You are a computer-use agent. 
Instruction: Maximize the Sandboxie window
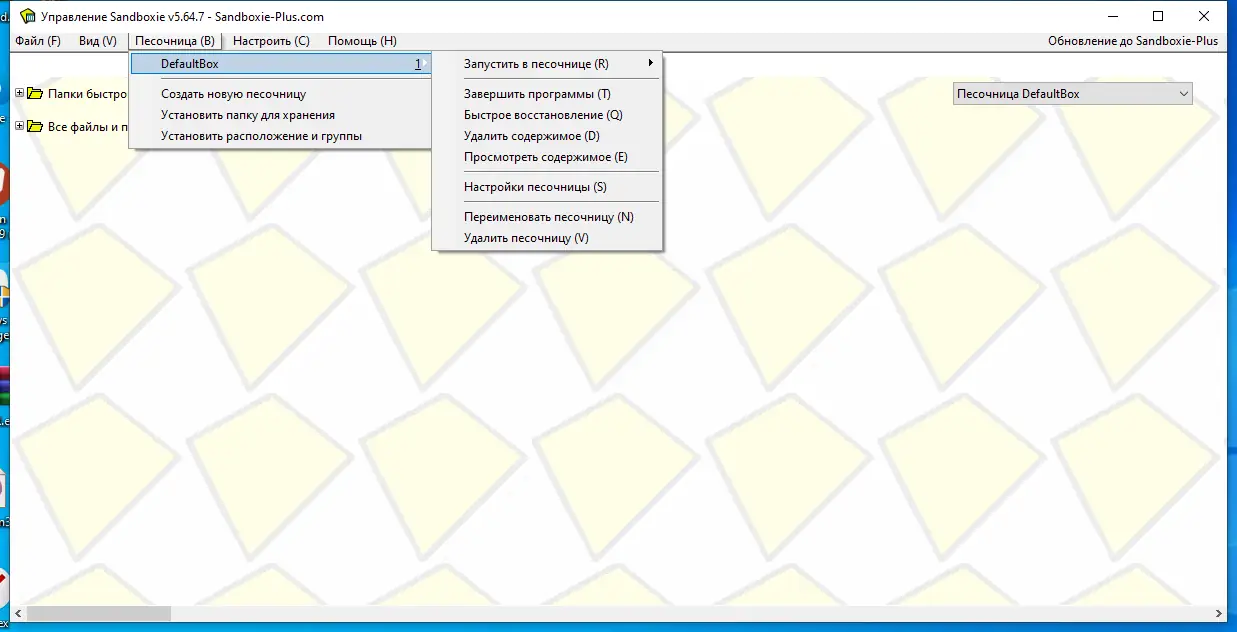[x=1158, y=16]
